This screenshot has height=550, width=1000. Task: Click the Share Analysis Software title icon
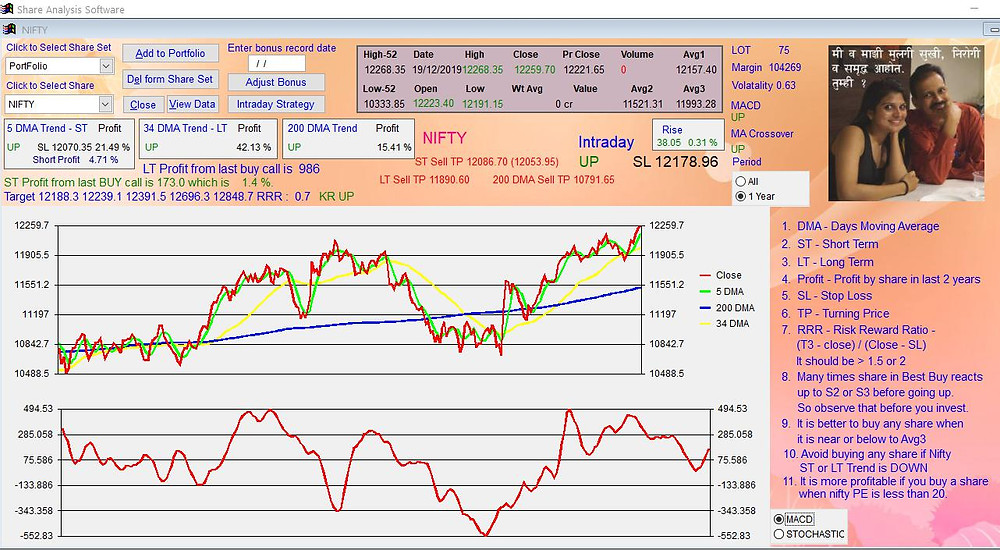6,9
